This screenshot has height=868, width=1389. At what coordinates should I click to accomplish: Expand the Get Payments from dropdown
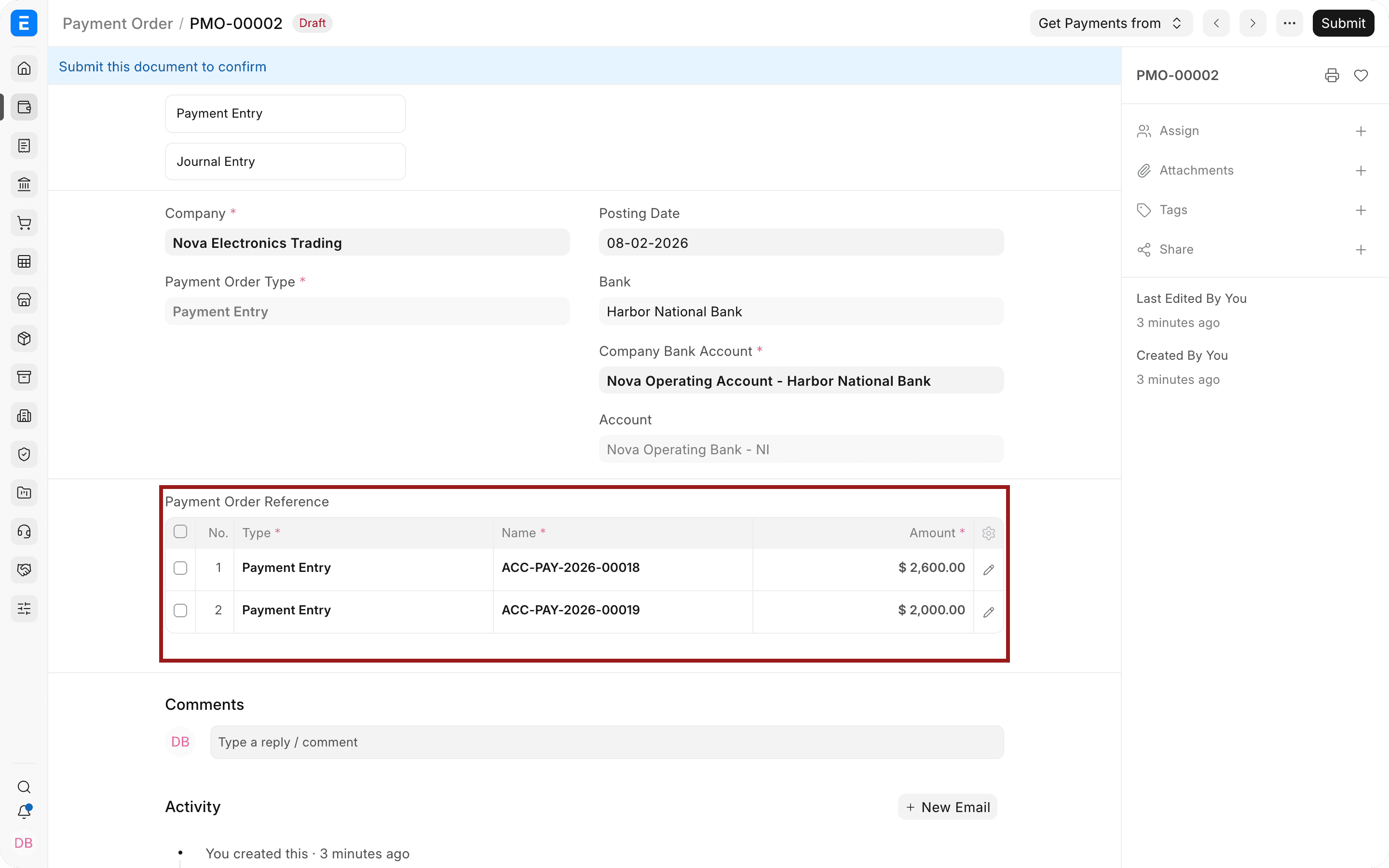pyautogui.click(x=1111, y=23)
